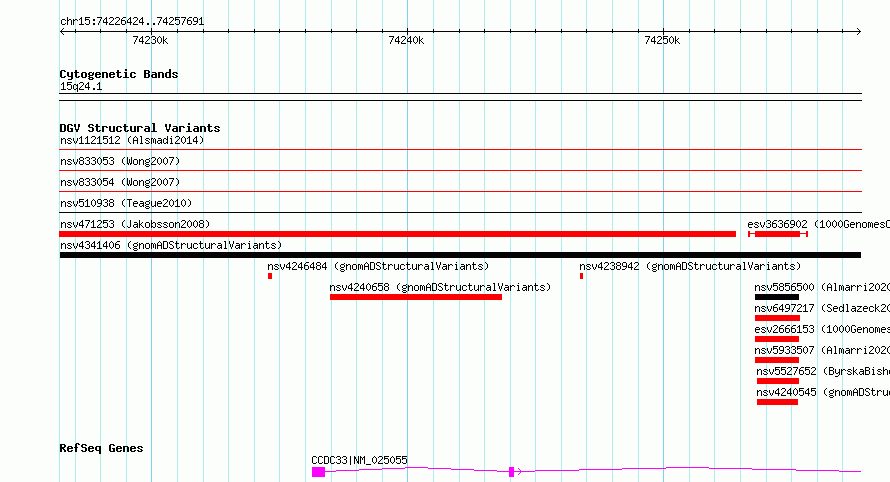Select variant nsv510938 (Teague2010) label
The image size is (890, 482).
[126, 203]
